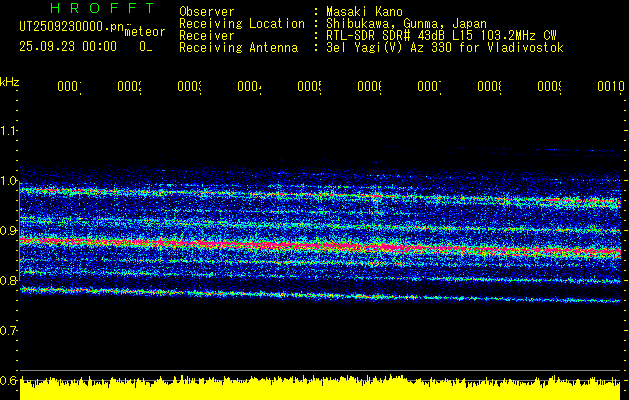The width and height of the screenshot is (629, 400).
Task: Click the Receiver label
Action: click(x=207, y=36)
